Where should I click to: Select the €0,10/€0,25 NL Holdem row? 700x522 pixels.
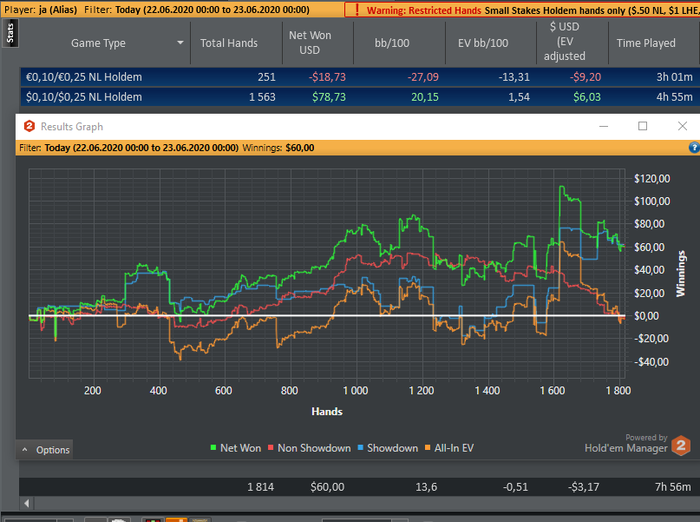[x=359, y=77]
